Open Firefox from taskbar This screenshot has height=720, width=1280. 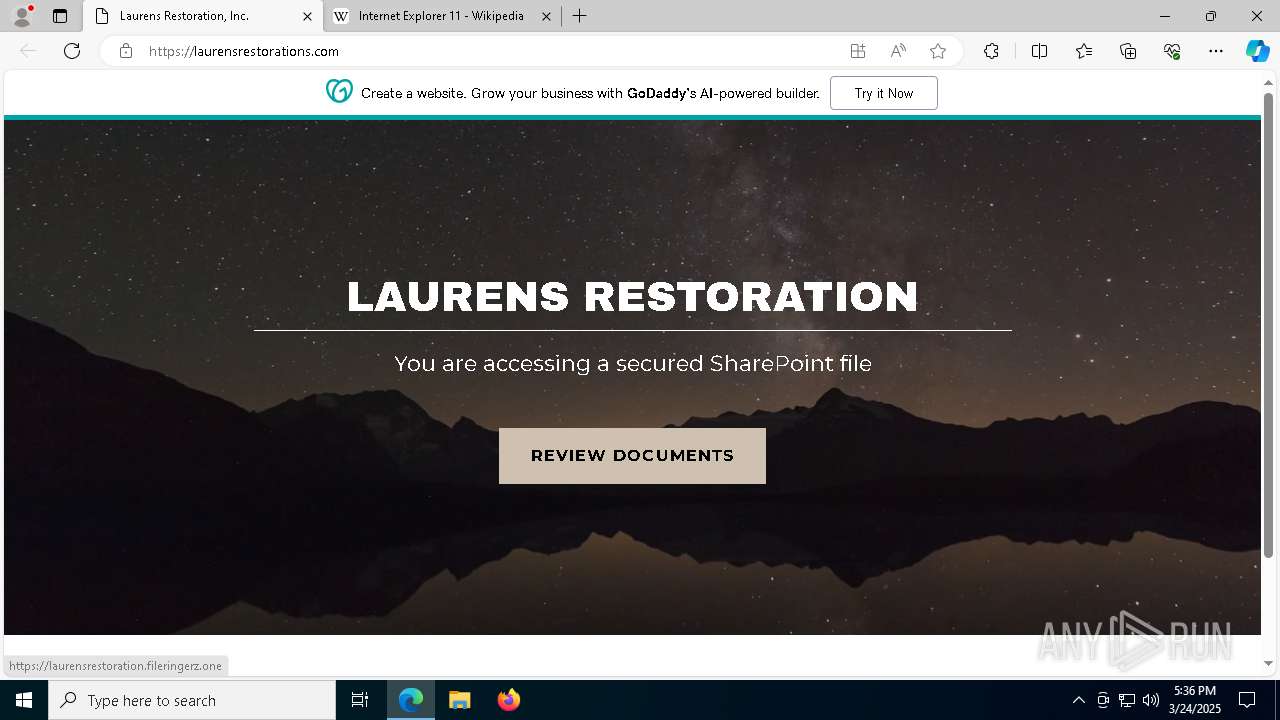[x=508, y=700]
